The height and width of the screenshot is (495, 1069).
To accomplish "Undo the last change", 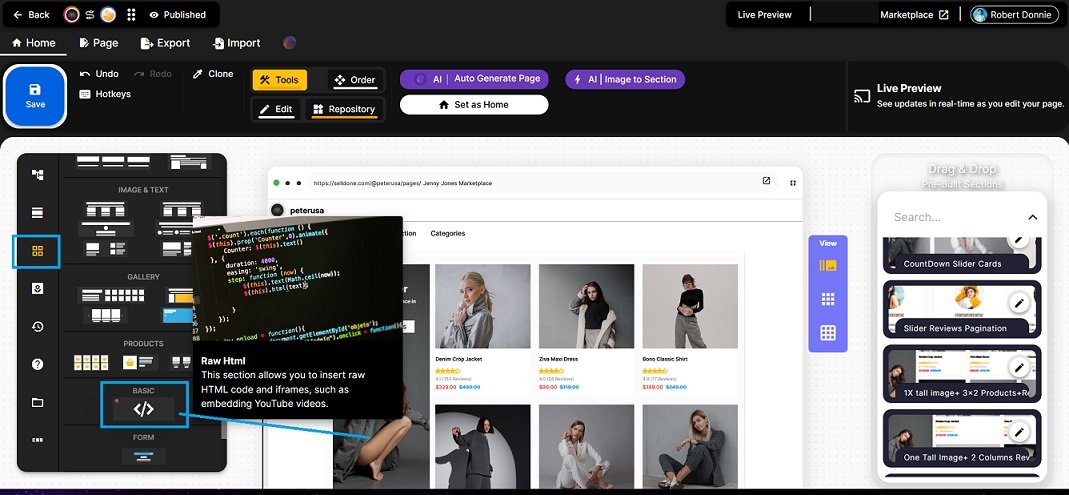I will click(99, 74).
